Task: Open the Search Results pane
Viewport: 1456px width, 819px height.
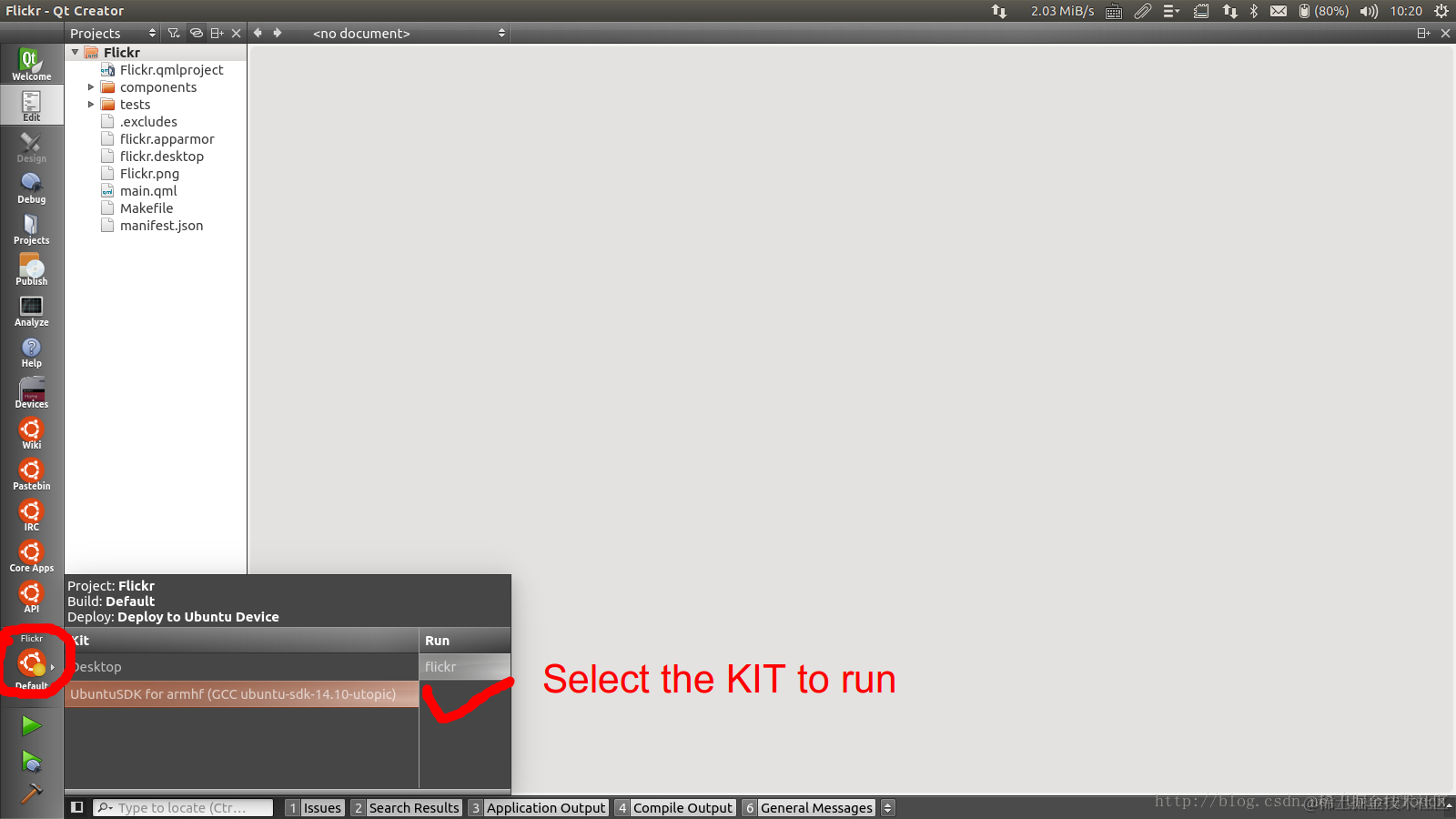Action: coord(407,807)
